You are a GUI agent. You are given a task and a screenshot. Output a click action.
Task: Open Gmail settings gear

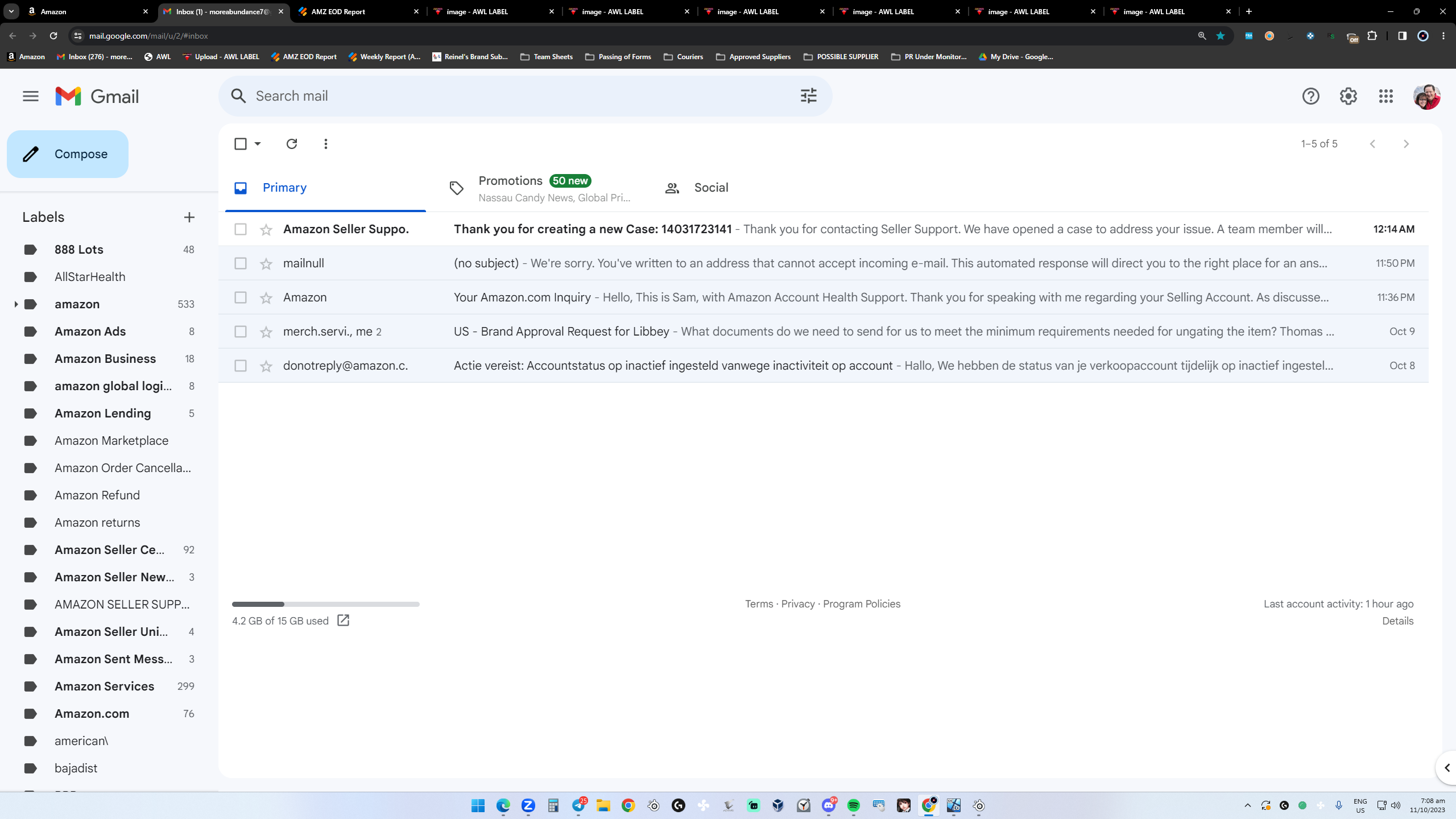click(1348, 96)
